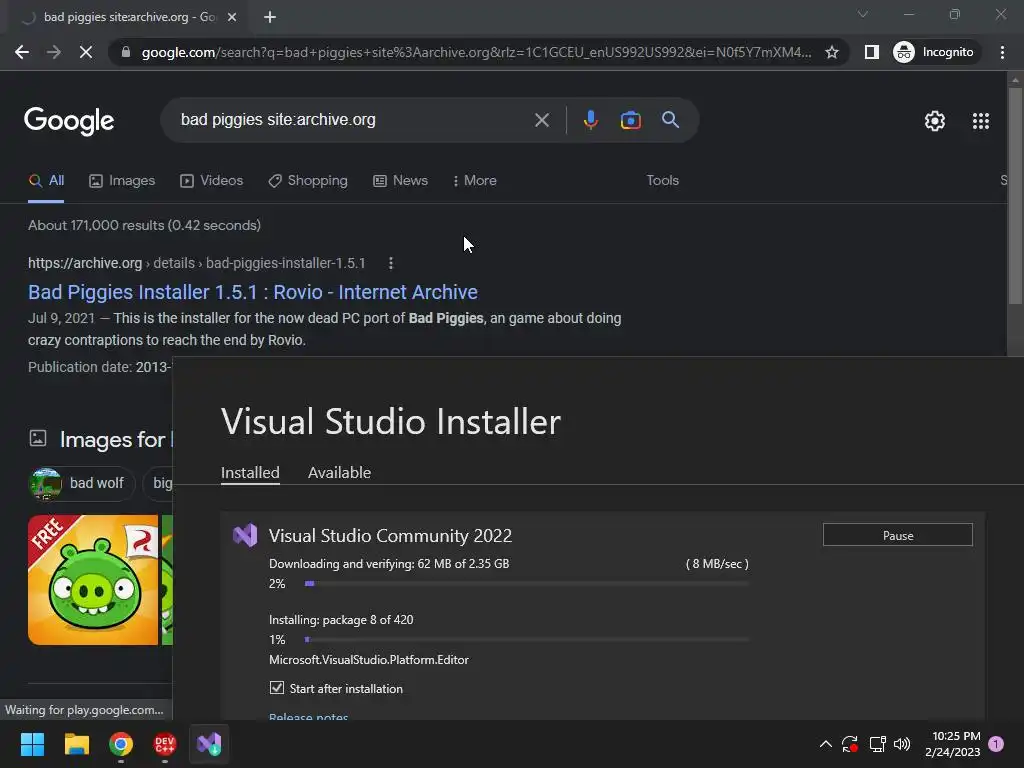
Task: Select the All results tab
Action: [x=46, y=181]
